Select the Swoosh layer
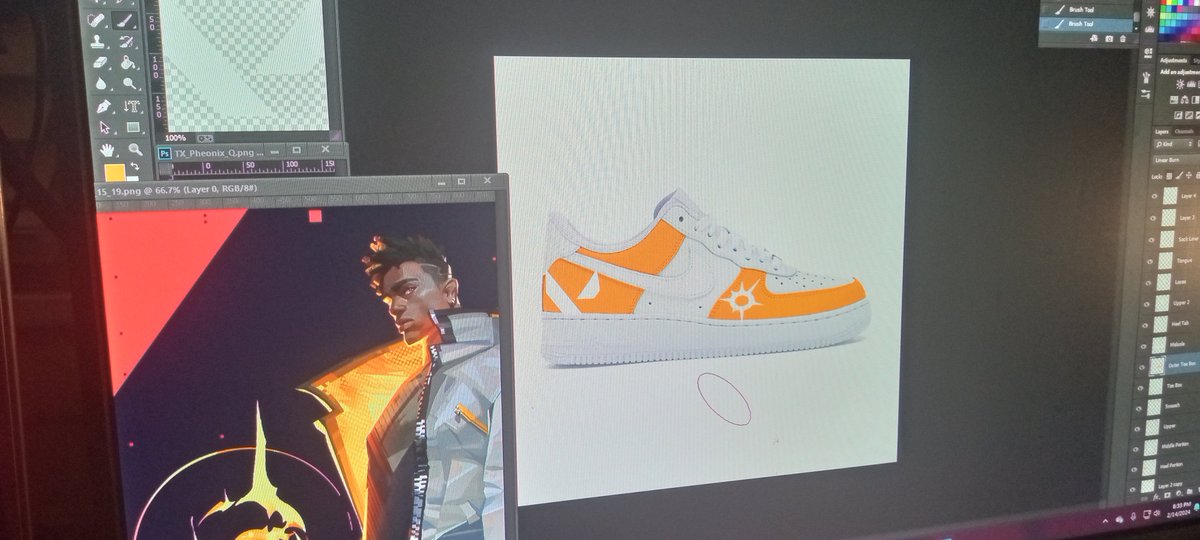 pyautogui.click(x=1170, y=407)
